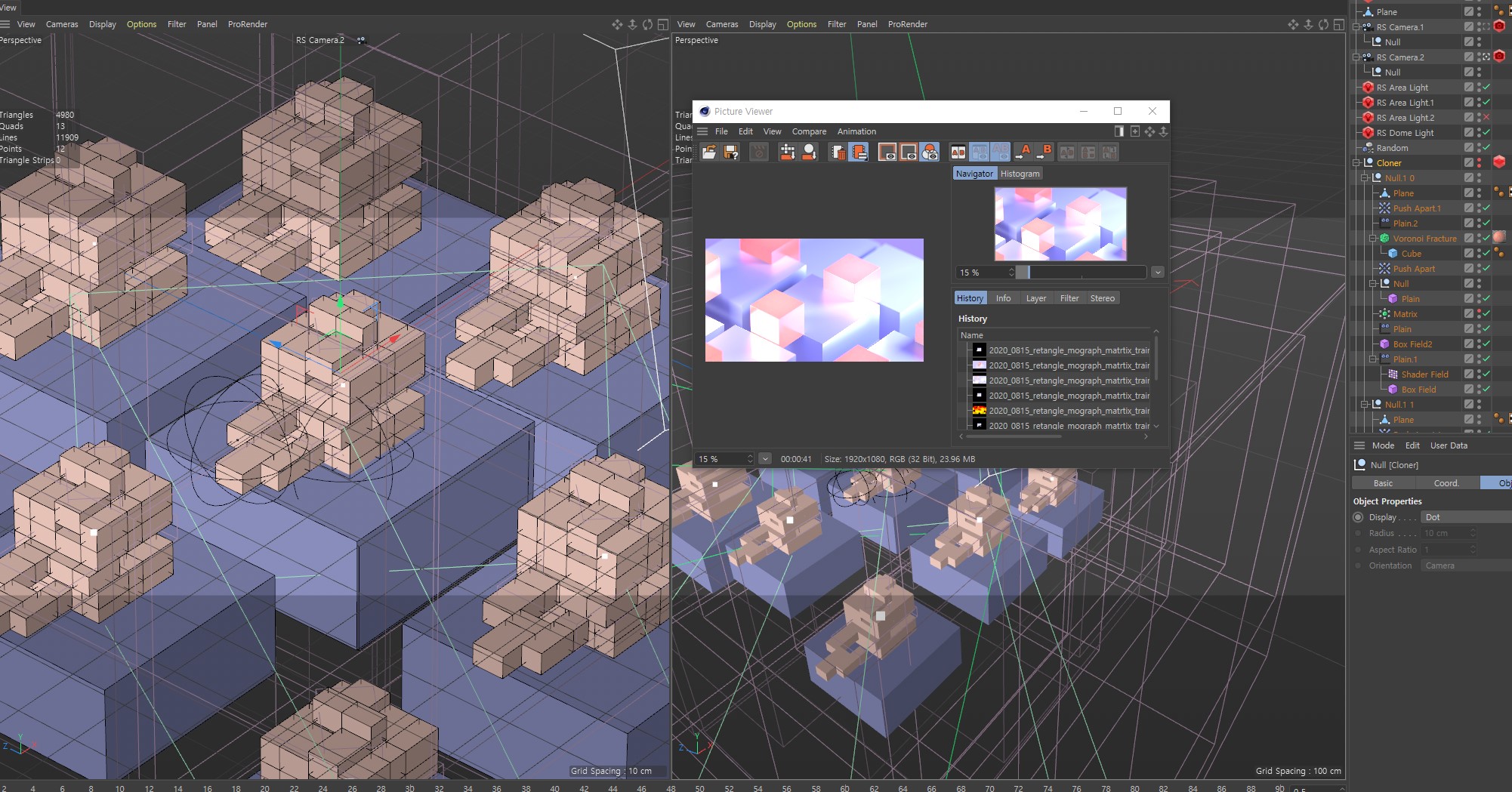Click Basic tab in attributes

1383,483
